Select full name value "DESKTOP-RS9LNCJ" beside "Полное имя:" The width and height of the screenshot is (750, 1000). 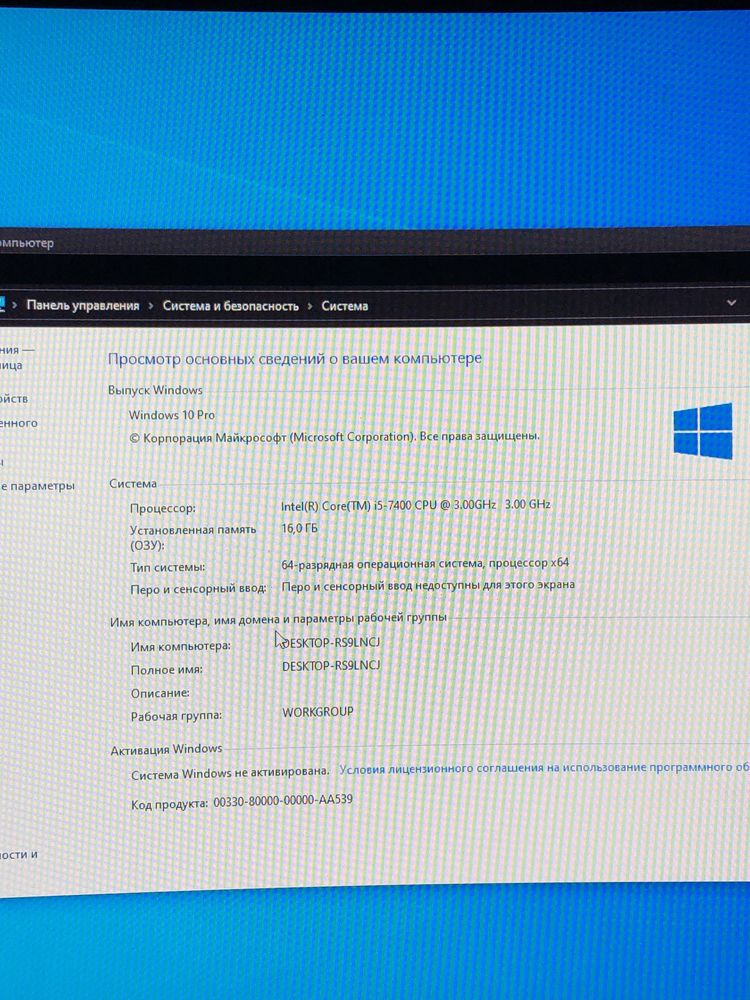point(331,666)
